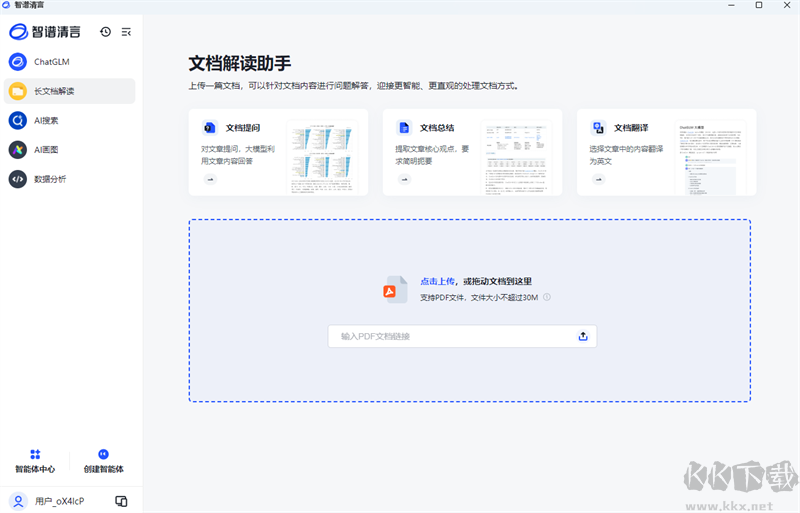The height and width of the screenshot is (513, 800).
Task: Click the user avatar icon
Action: [x=18, y=501]
